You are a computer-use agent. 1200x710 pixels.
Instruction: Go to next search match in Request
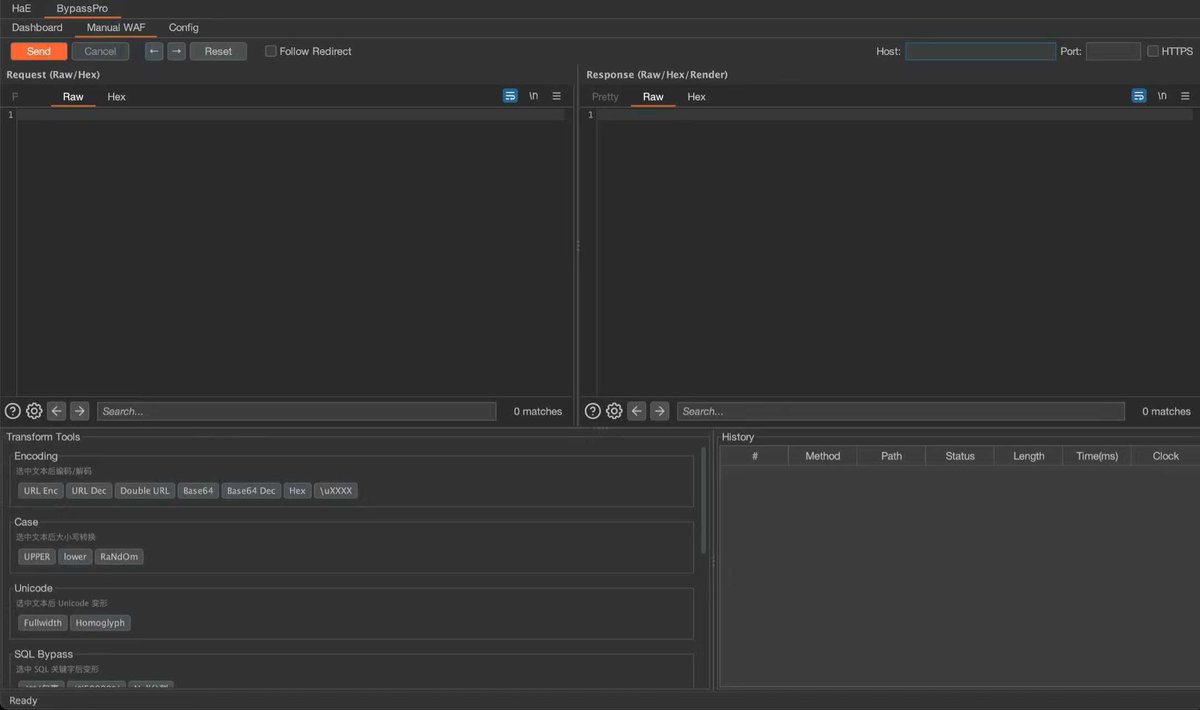(80, 411)
